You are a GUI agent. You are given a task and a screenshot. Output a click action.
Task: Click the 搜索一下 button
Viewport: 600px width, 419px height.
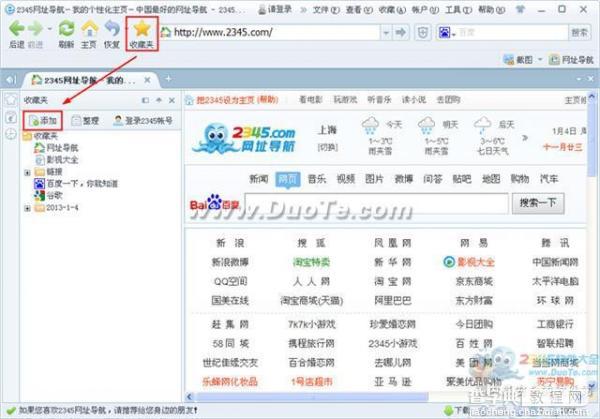point(538,203)
